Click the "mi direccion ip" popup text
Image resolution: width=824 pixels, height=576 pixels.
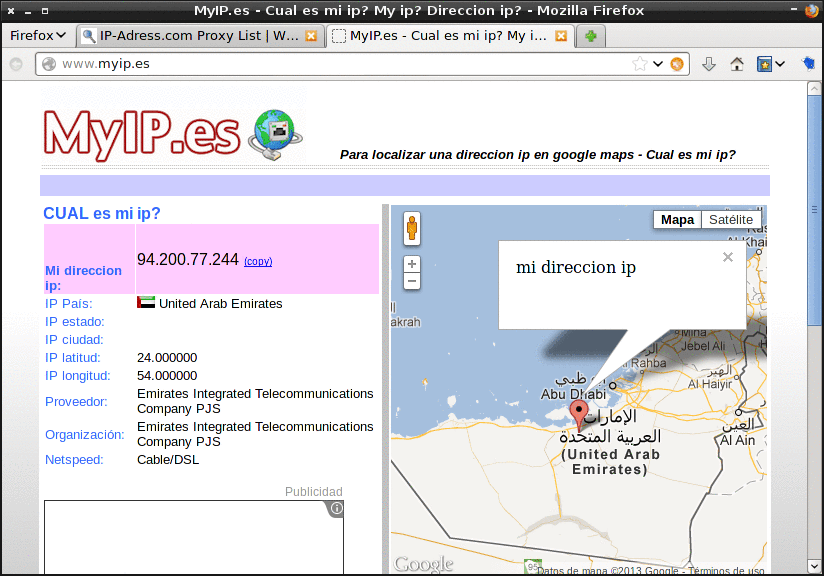tap(576, 268)
